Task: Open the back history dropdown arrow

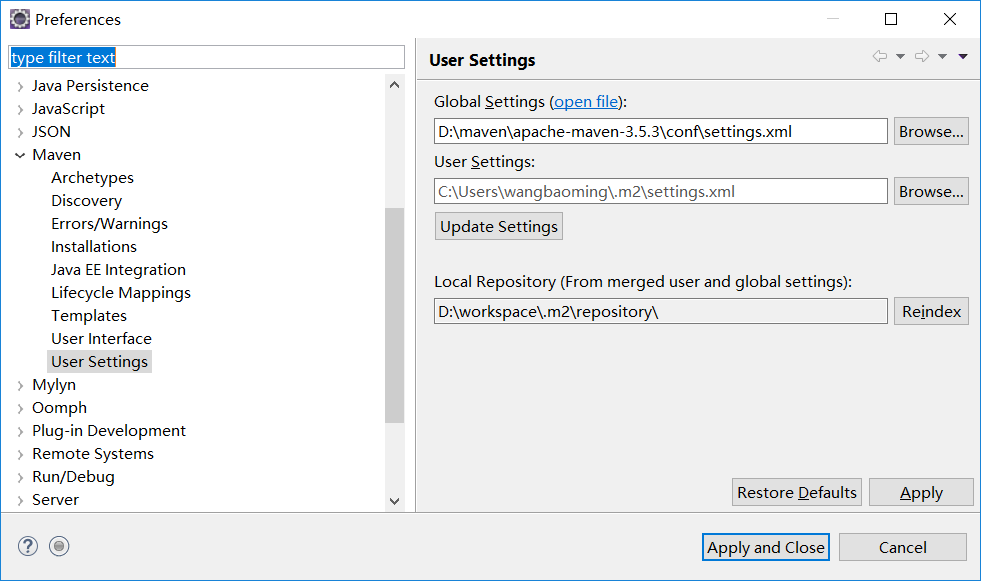Action: pos(900,57)
